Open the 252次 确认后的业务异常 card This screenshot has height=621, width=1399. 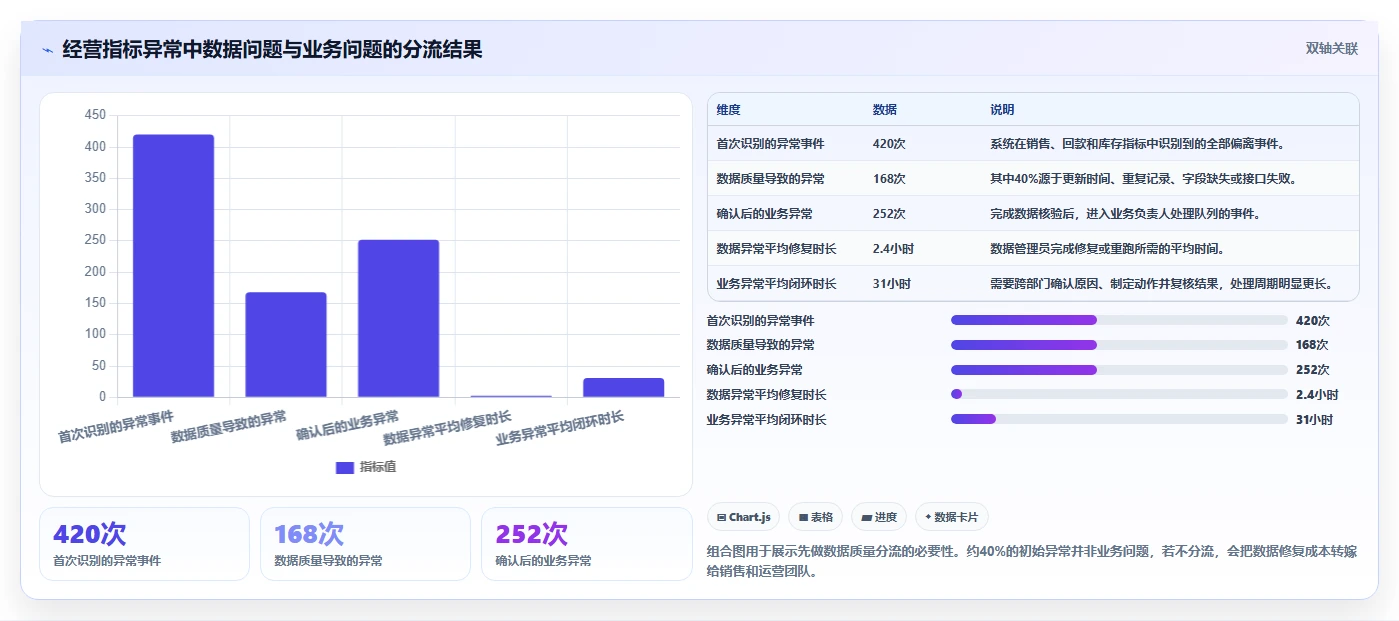[x=586, y=544]
